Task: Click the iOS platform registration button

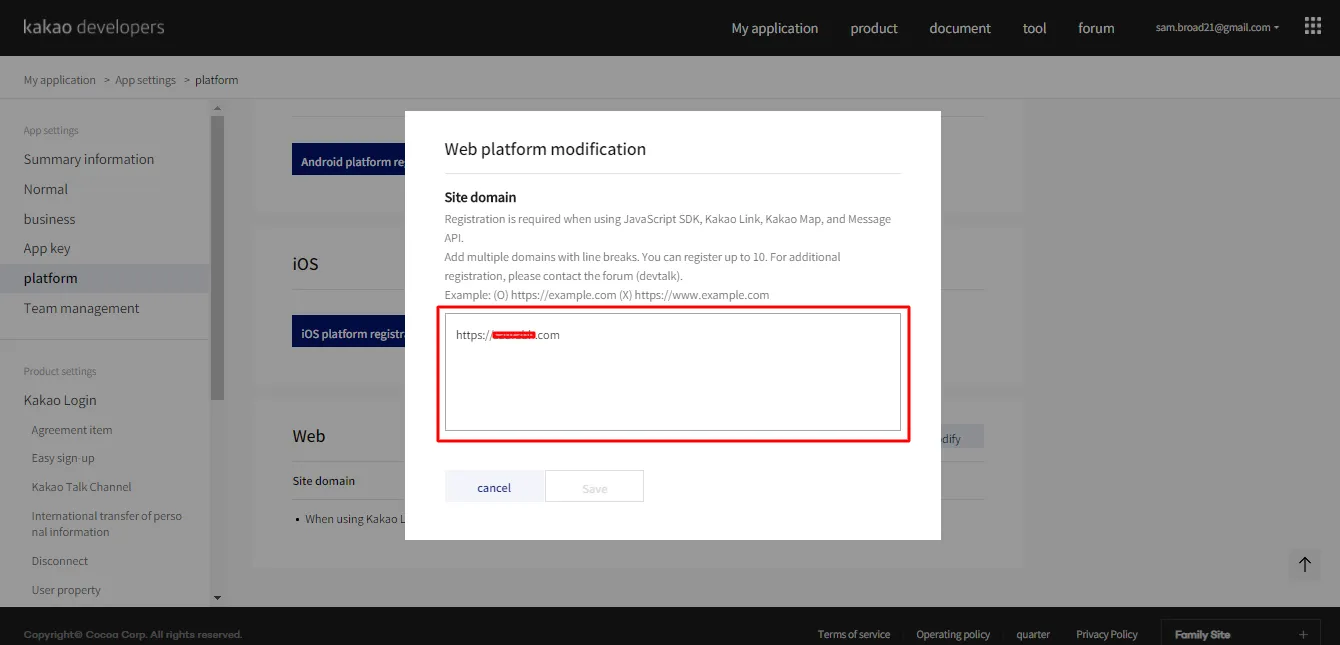Action: click(x=349, y=333)
